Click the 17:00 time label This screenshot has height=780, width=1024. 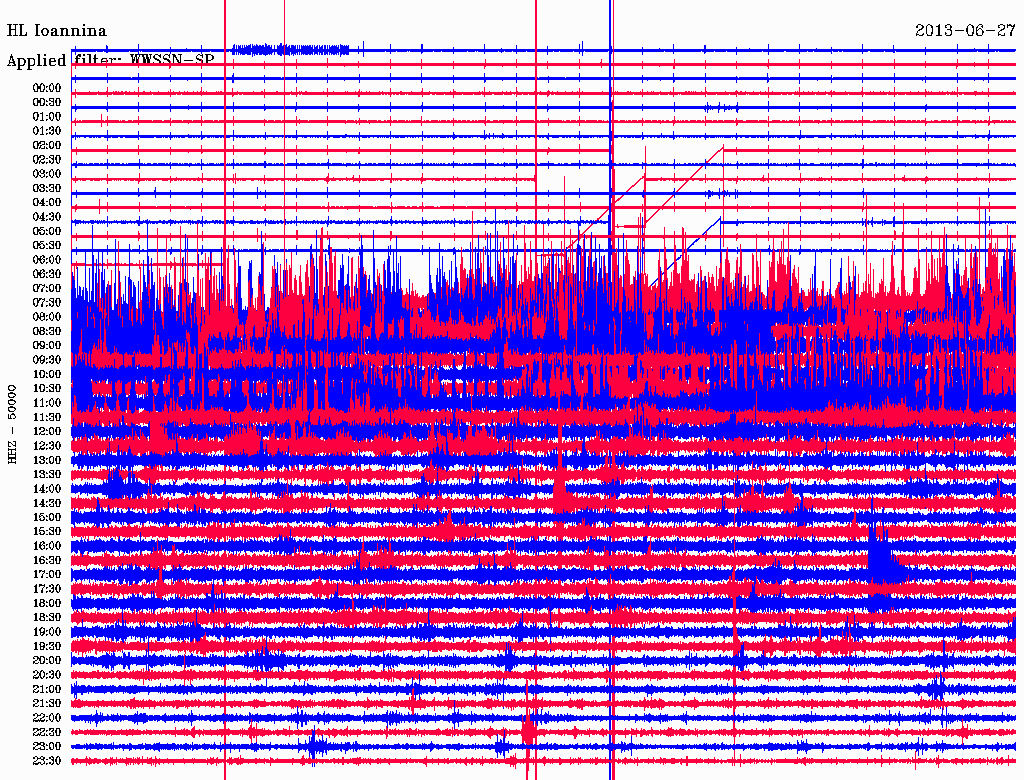pyautogui.click(x=47, y=575)
